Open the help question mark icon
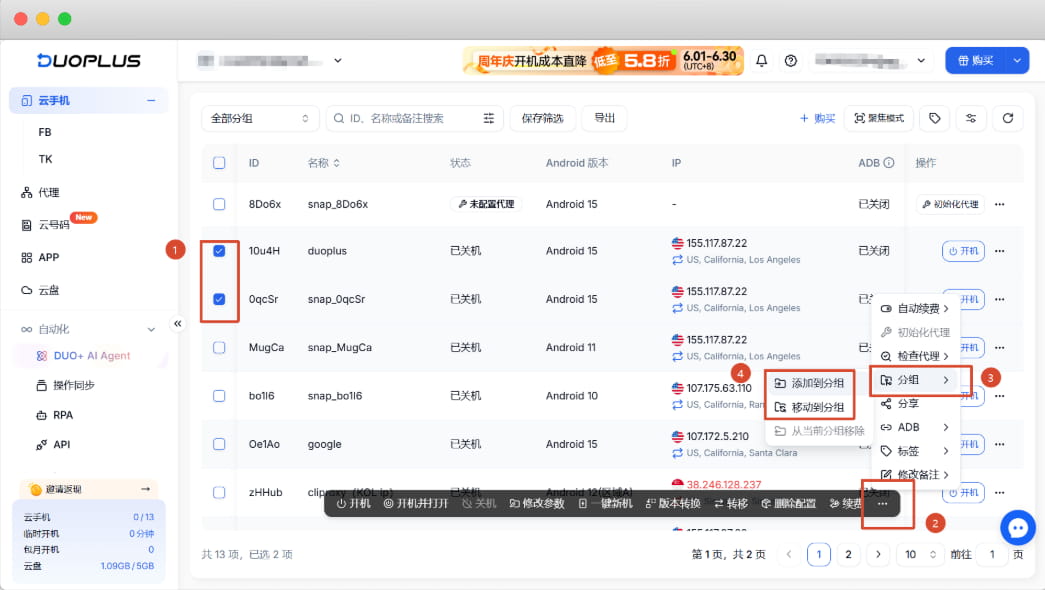This screenshot has height=590, width=1045. click(790, 61)
